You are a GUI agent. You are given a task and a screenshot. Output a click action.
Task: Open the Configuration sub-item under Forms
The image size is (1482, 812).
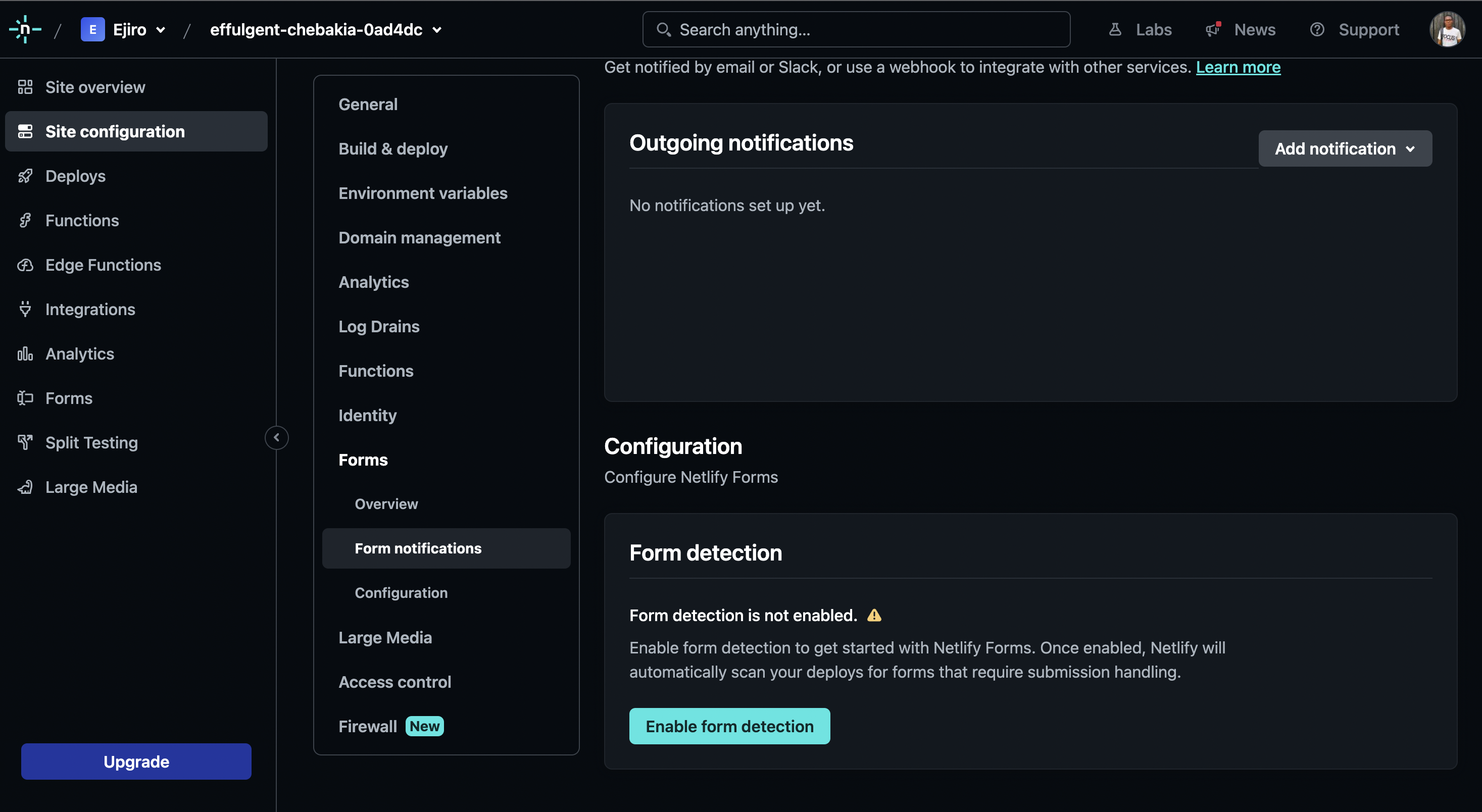pos(401,592)
